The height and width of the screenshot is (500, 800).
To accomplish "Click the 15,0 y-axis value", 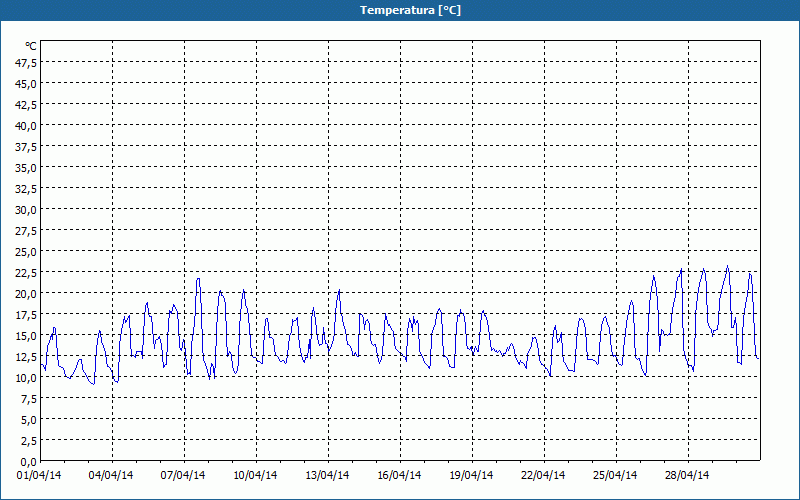I will coord(27,336).
